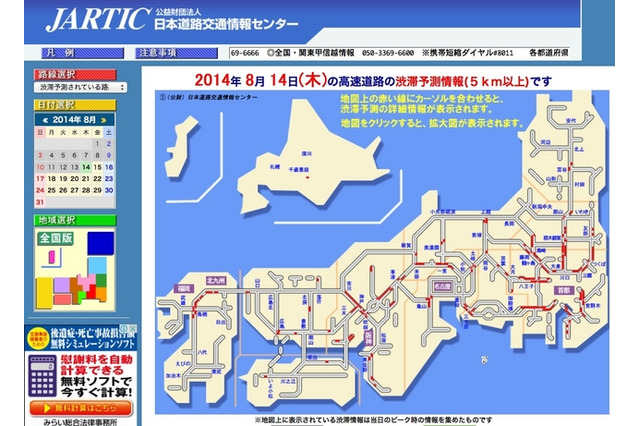Select date 20 in the calendar
The image size is (640, 426).
pyautogui.click(x=74, y=179)
